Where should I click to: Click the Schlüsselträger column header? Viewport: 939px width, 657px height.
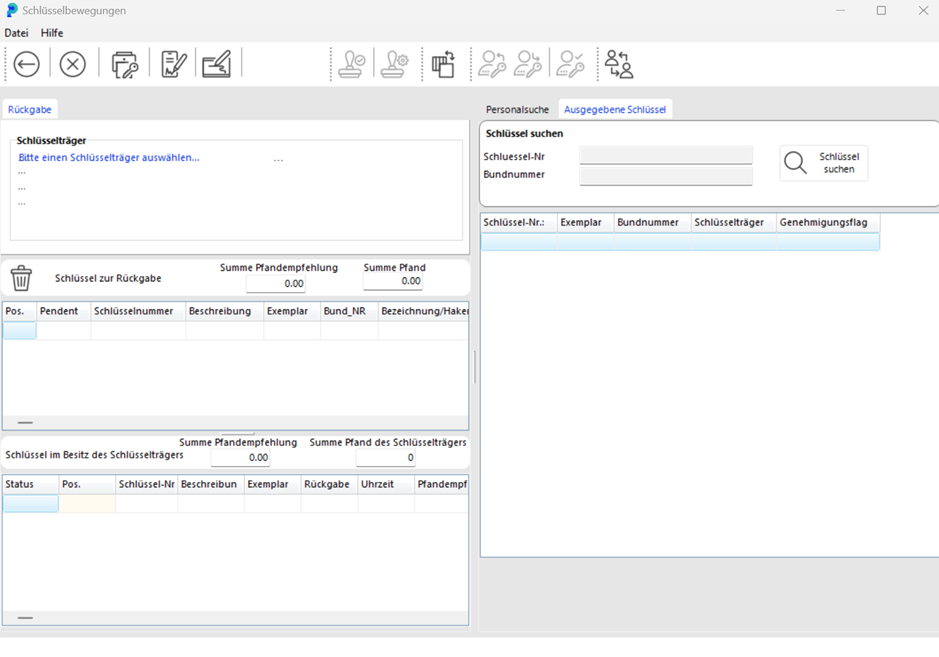point(733,222)
